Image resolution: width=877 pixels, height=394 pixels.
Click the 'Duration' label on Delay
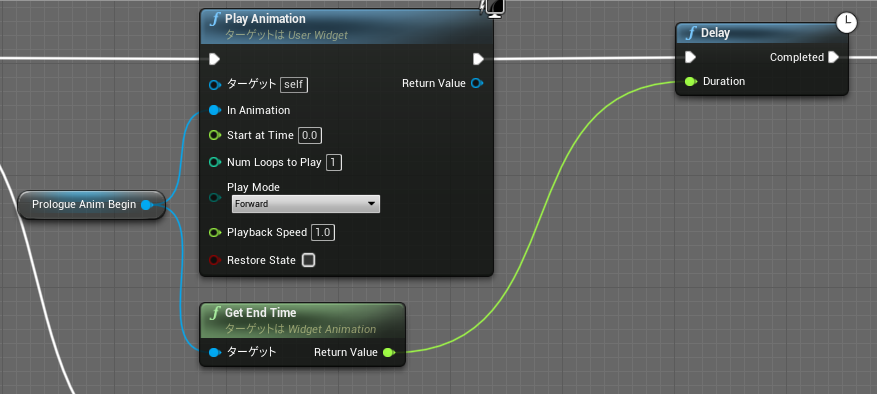pyautogui.click(x=724, y=82)
